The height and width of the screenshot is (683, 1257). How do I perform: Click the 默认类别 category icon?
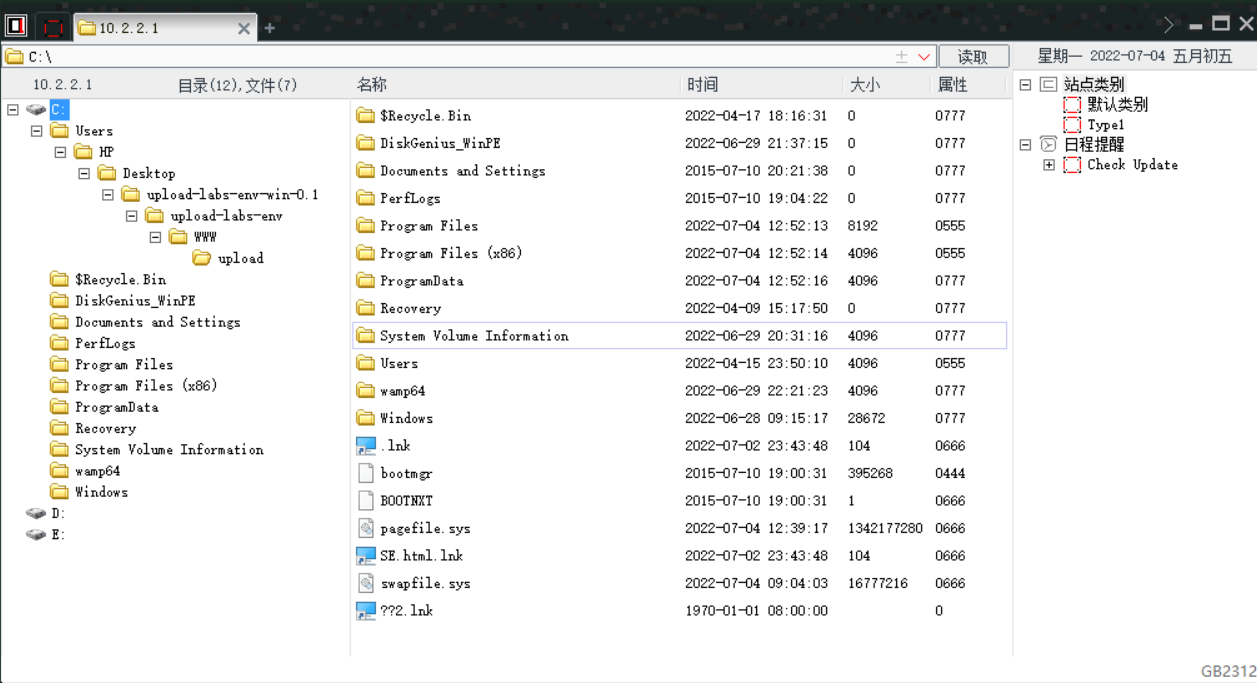(1072, 105)
